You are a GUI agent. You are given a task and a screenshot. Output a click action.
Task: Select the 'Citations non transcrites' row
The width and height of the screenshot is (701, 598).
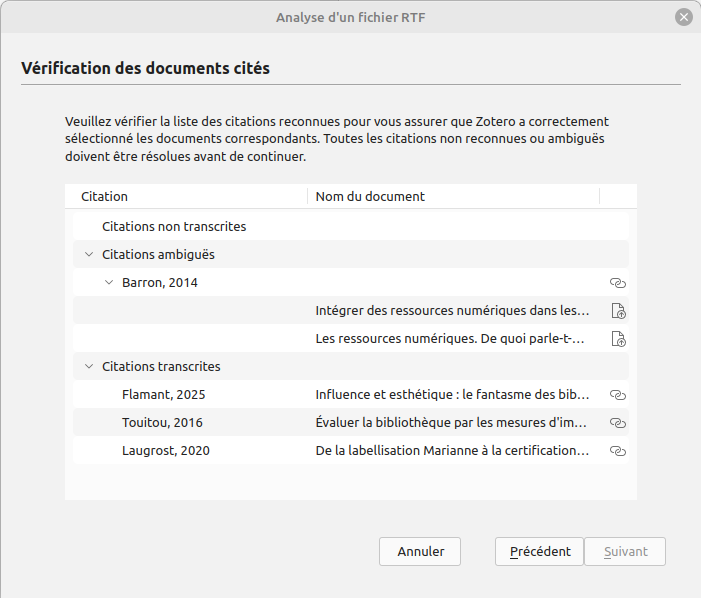click(174, 227)
